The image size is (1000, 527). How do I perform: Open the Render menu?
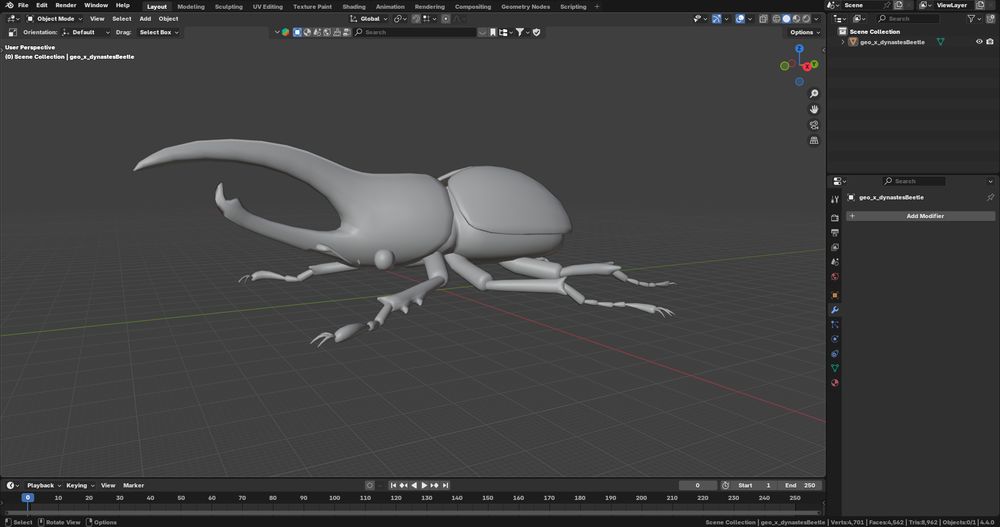pyautogui.click(x=65, y=5)
